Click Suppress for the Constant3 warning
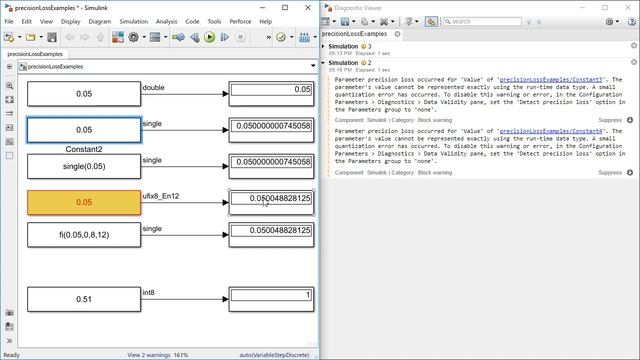This screenshot has height=360, width=640. pyautogui.click(x=610, y=120)
